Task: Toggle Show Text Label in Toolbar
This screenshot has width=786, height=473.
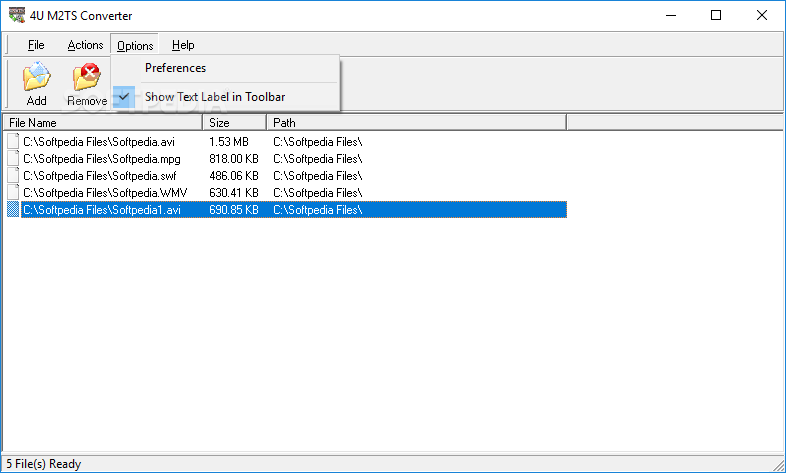Action: click(225, 97)
